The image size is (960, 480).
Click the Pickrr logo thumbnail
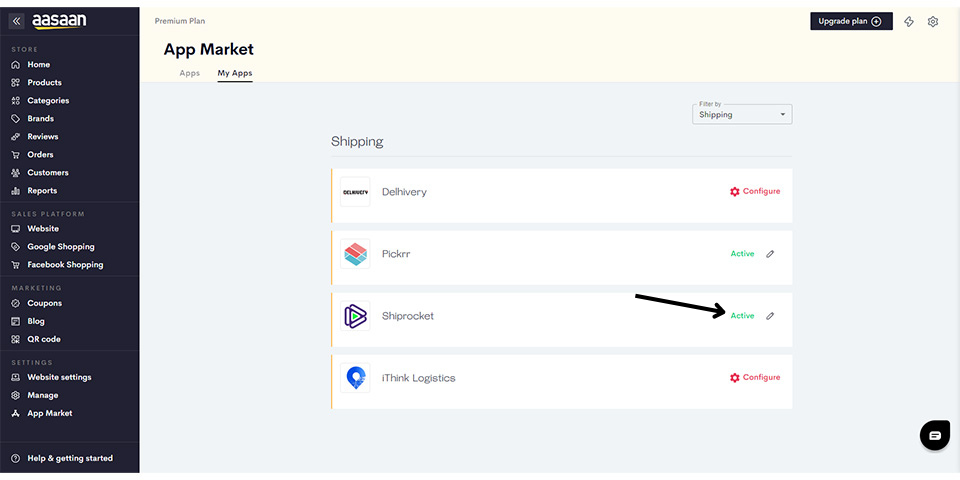click(x=355, y=253)
